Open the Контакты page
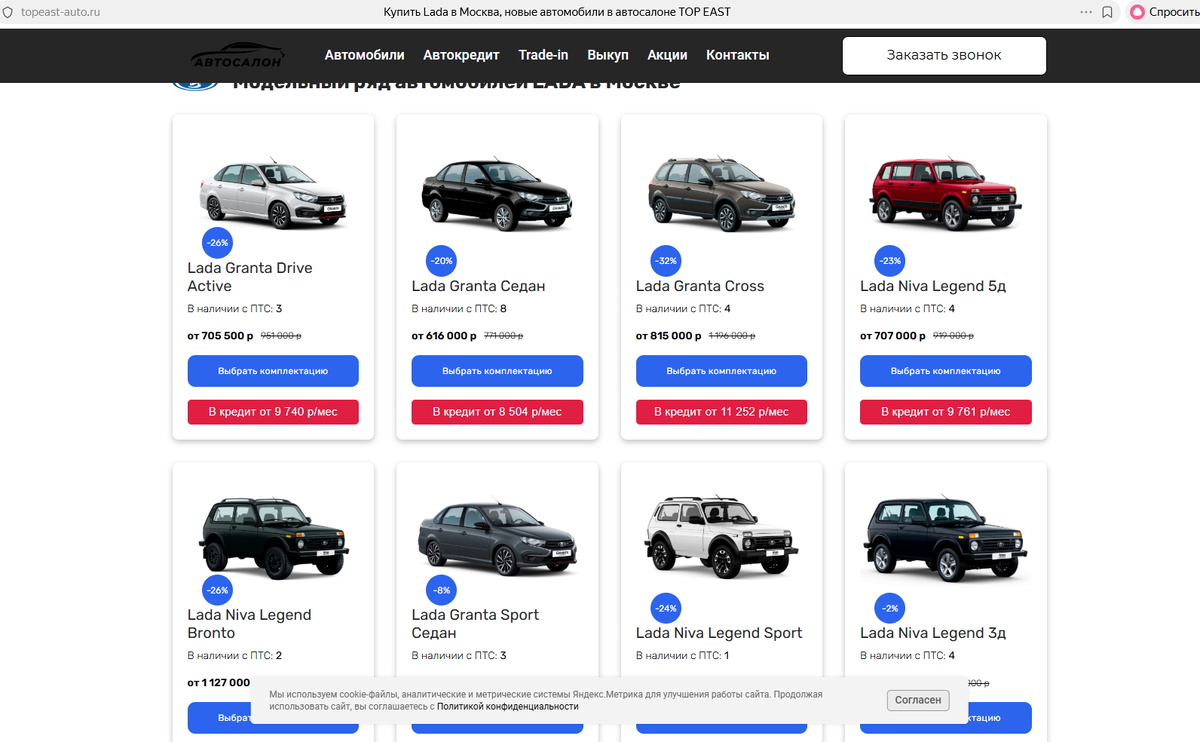Viewport: 1200px width, 742px height. 737,55
